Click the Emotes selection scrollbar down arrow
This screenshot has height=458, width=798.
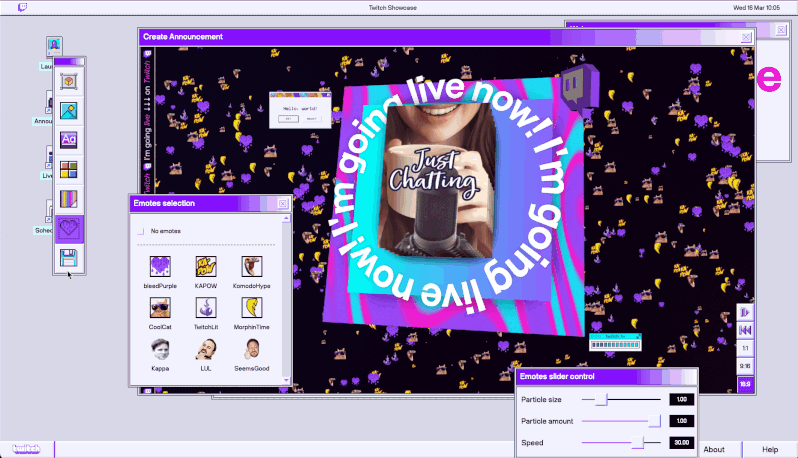[x=286, y=380]
